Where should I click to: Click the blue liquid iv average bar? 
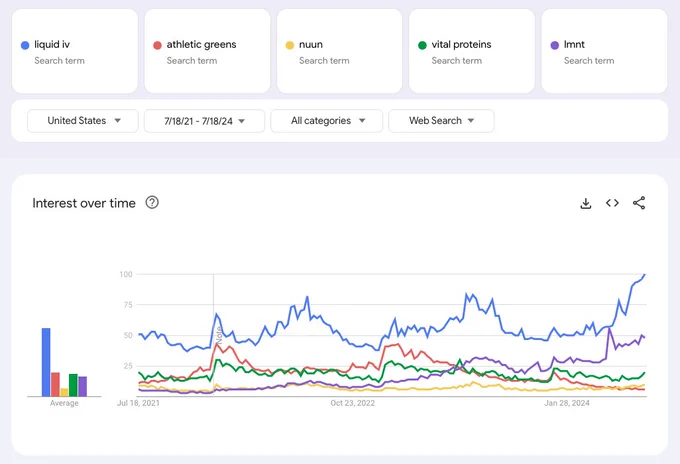pos(46,362)
